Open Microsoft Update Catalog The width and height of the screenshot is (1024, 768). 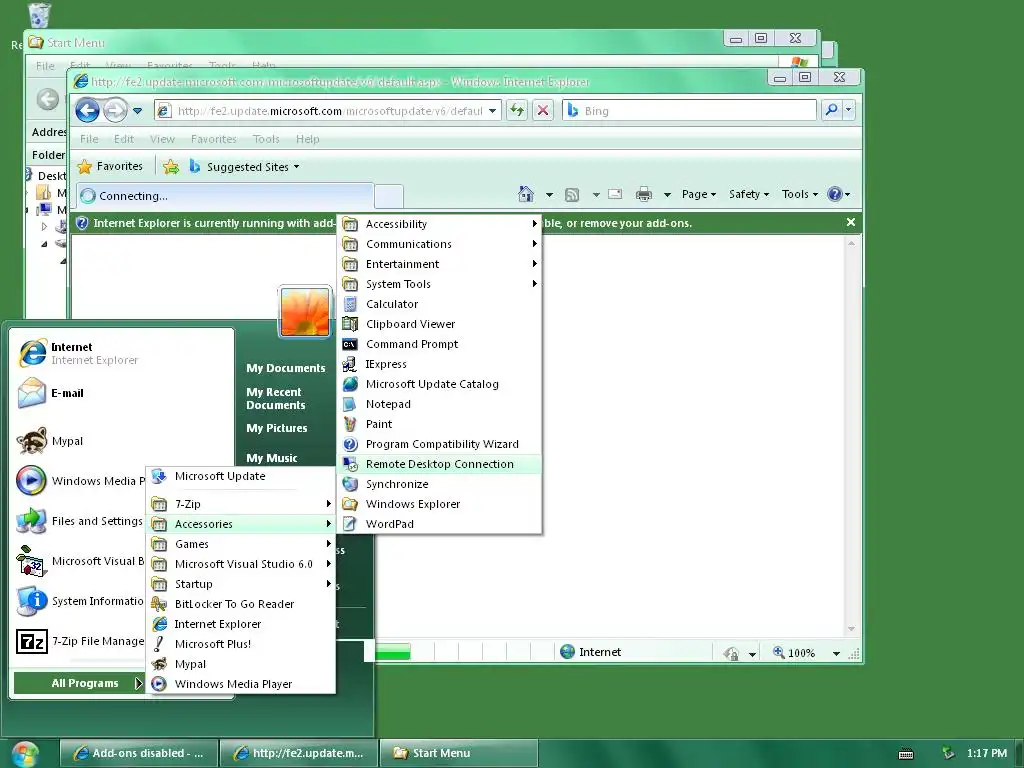pyautogui.click(x=440, y=384)
